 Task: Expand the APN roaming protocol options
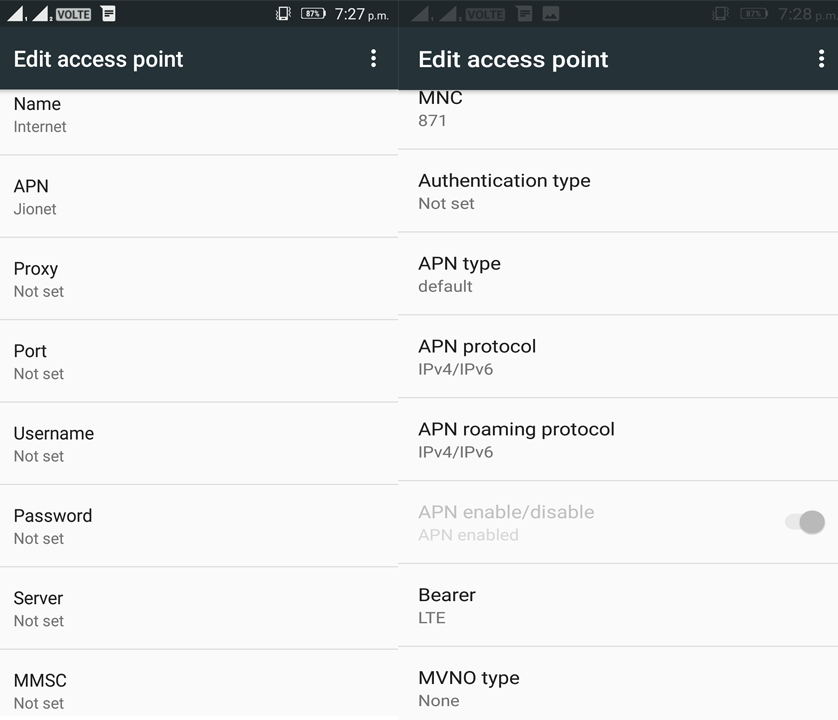(x=618, y=440)
